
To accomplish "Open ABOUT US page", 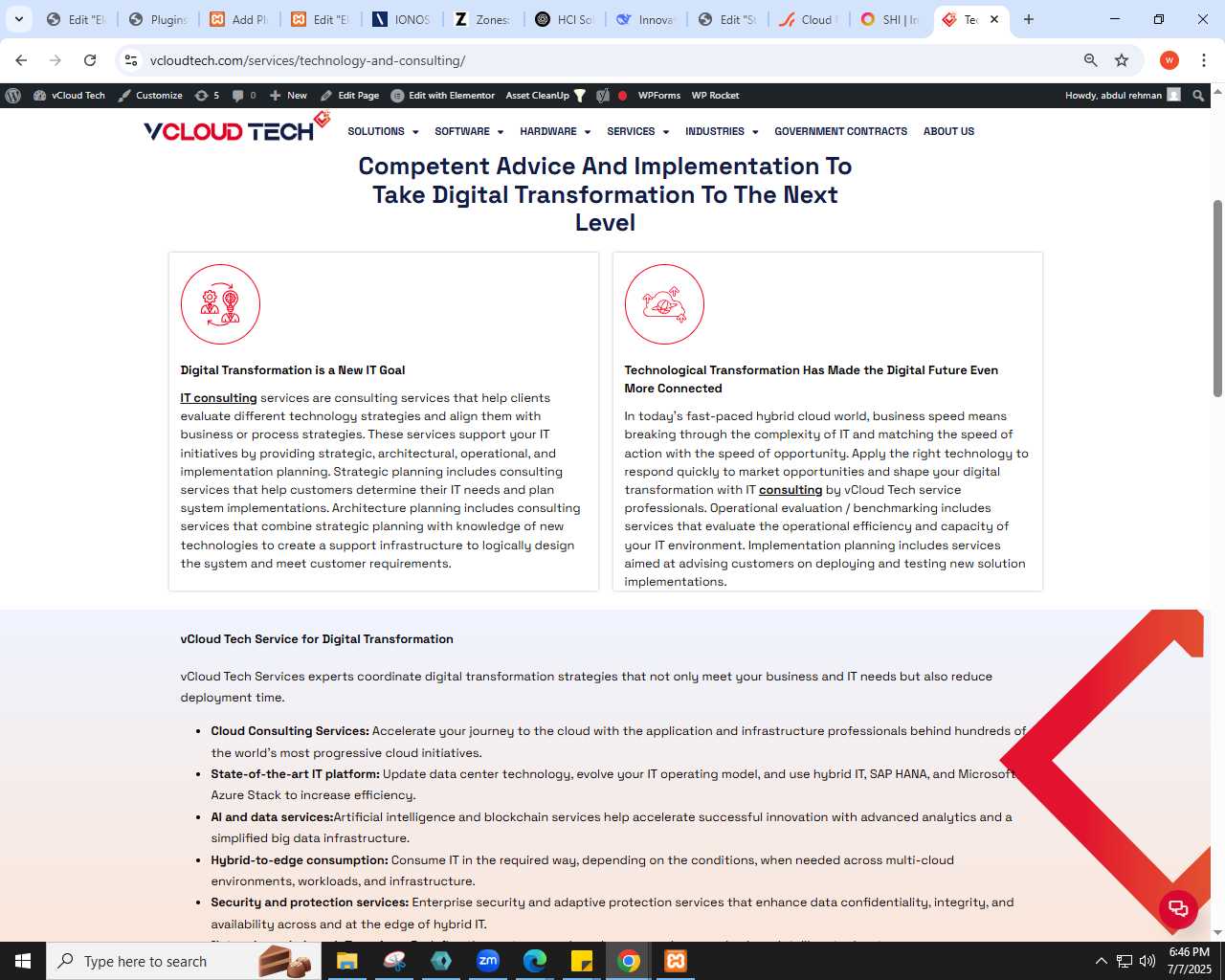I will 948,131.
